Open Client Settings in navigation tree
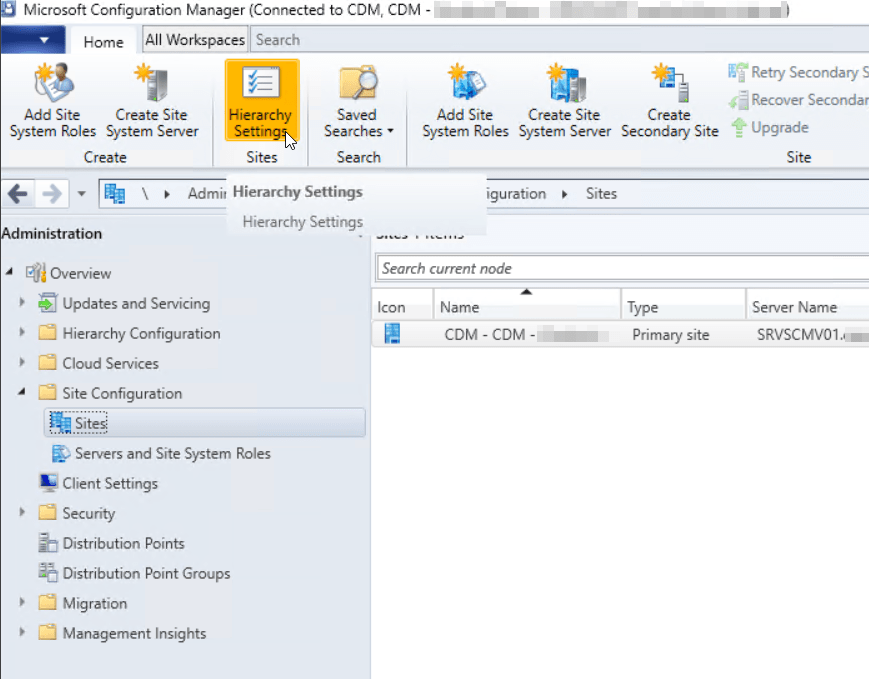The height and width of the screenshot is (679, 869). 110,483
